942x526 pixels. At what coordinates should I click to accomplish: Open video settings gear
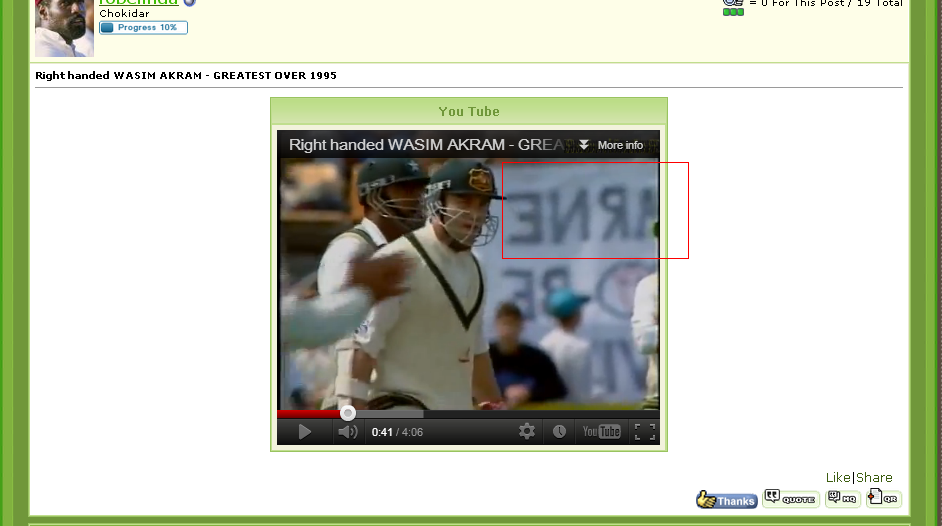527,431
